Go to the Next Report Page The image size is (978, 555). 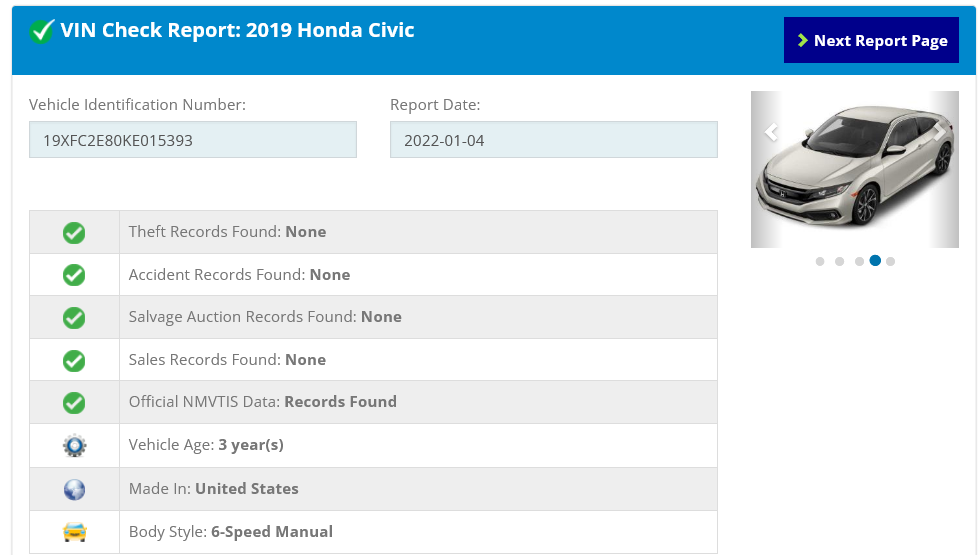click(871, 41)
